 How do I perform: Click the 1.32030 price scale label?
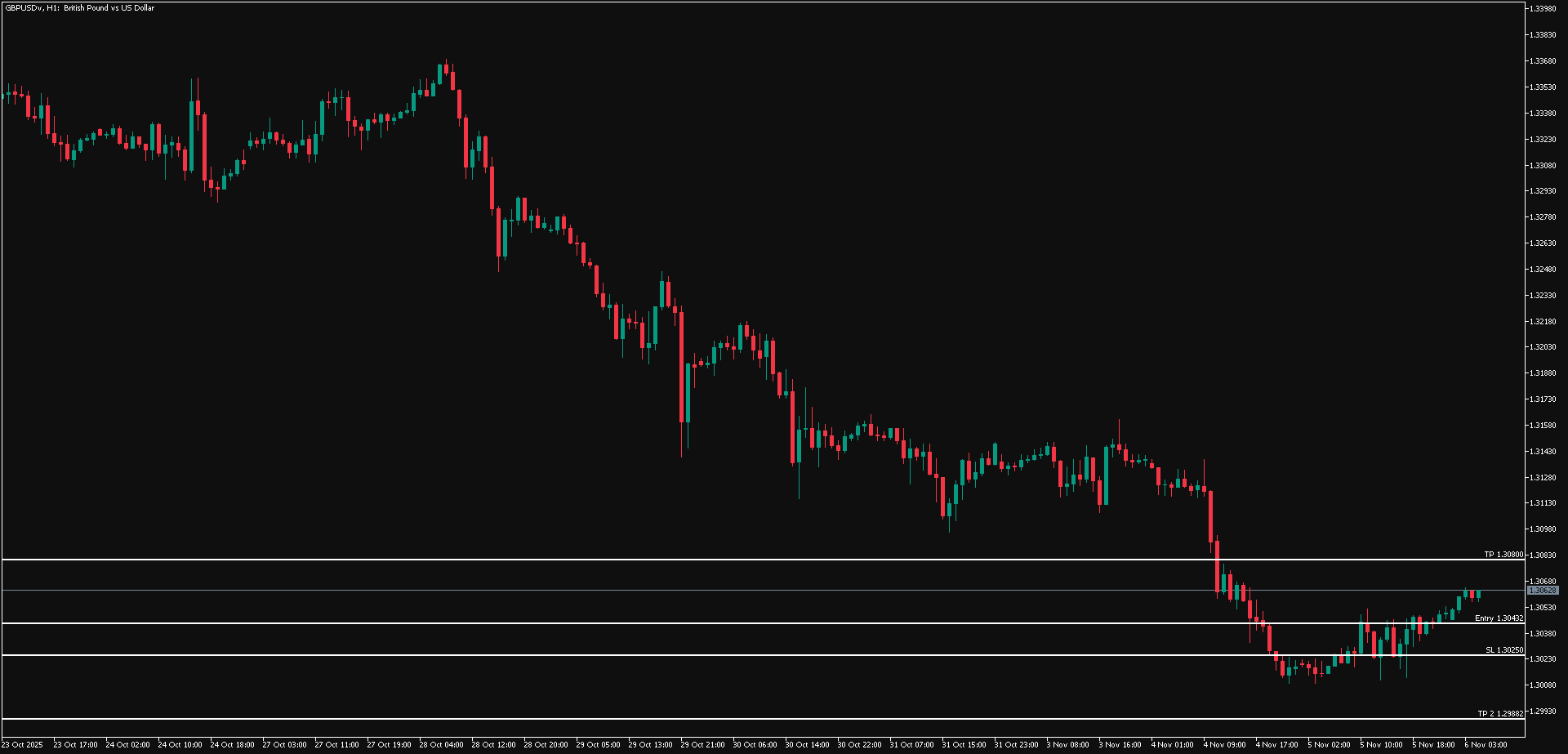1543,347
